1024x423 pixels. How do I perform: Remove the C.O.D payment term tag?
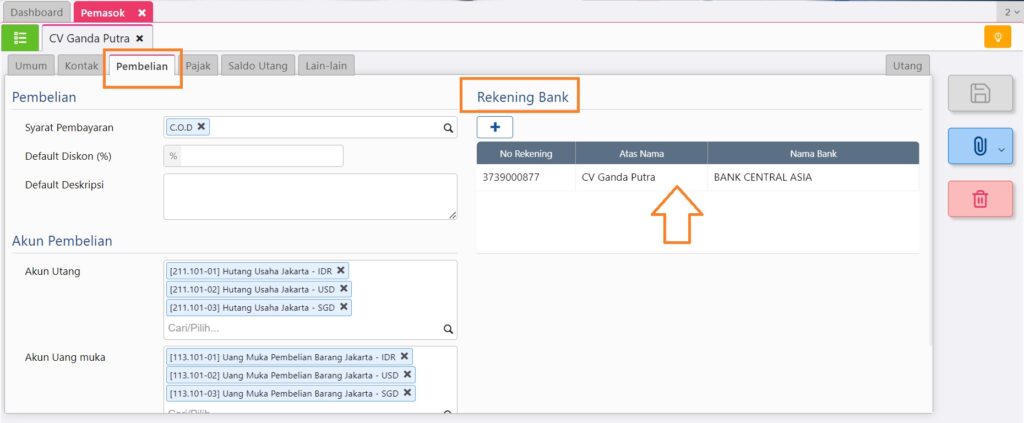click(201, 127)
